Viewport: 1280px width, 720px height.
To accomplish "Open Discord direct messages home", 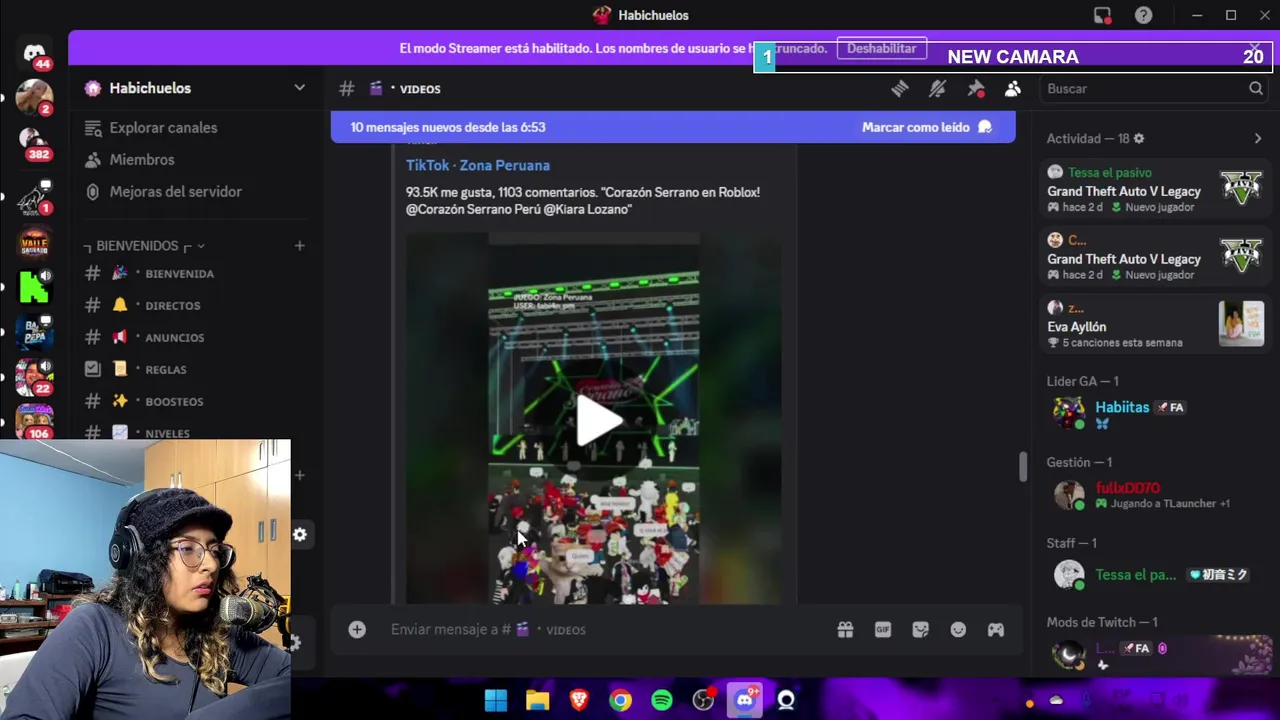I will 34,54.
